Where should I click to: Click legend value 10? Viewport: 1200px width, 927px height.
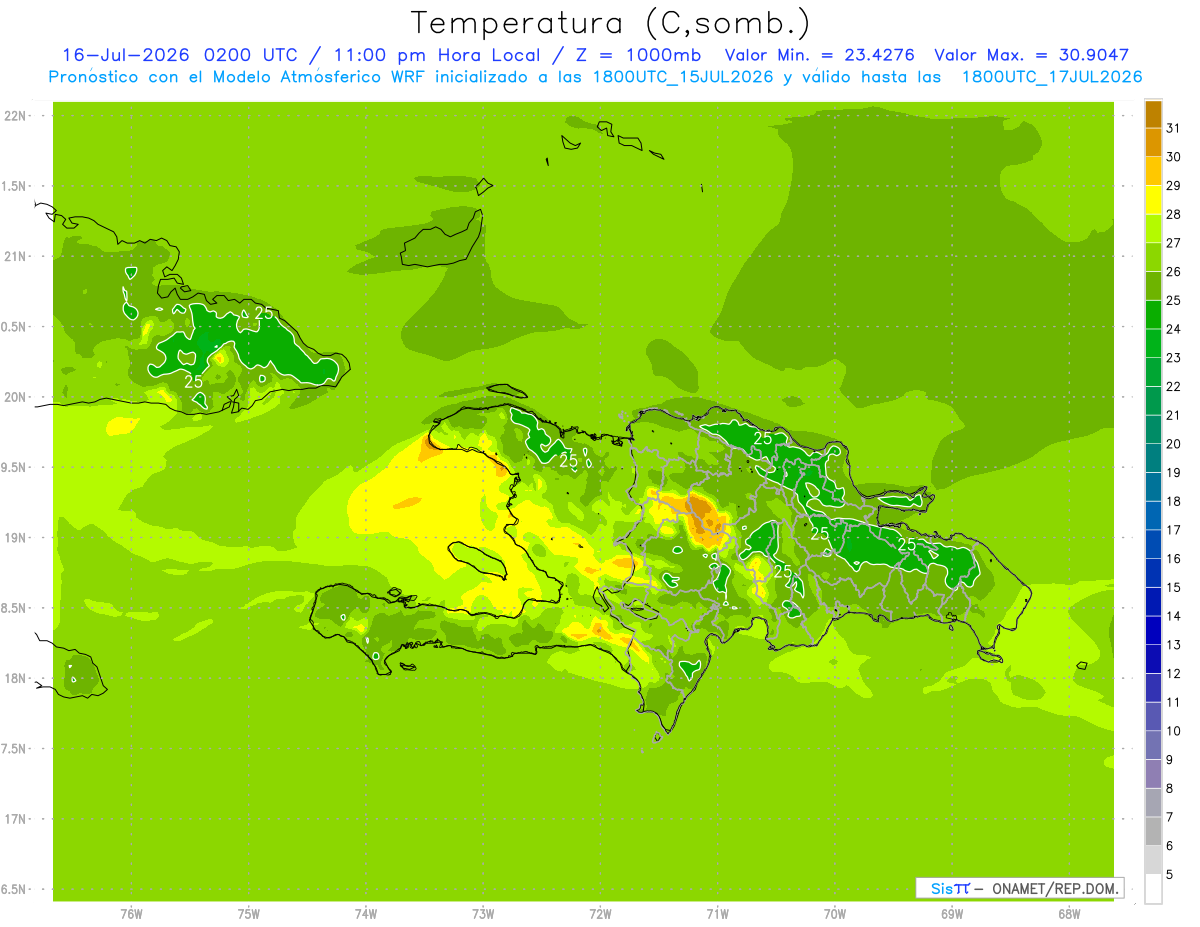click(1173, 731)
